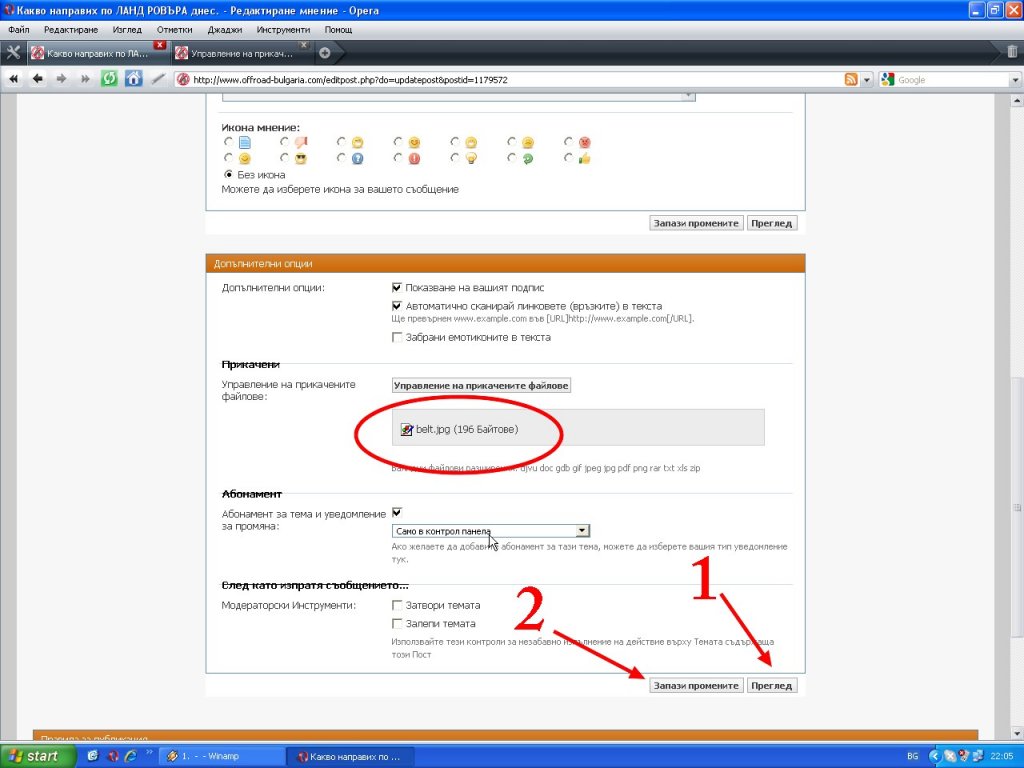Click the Google search engine icon
1024x768 pixels.
coord(887,80)
